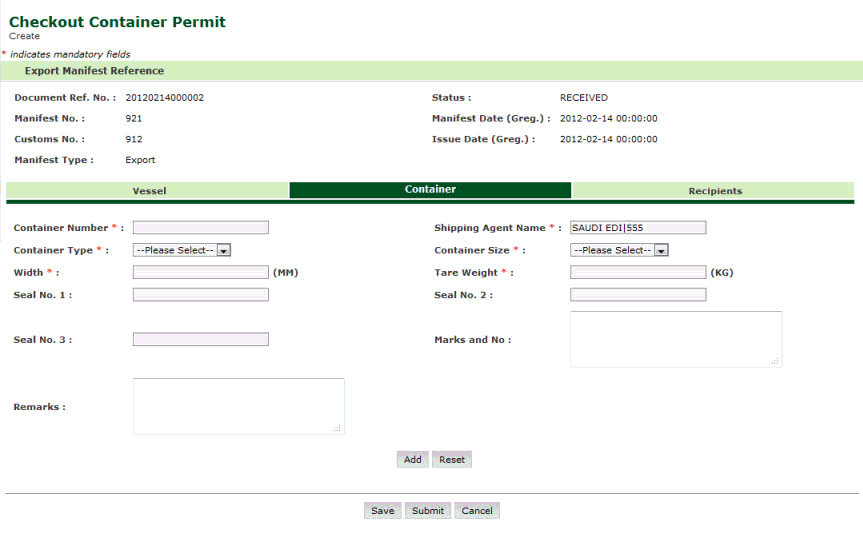
Task: Click the Shipping Agent Name field
Action: [637, 228]
